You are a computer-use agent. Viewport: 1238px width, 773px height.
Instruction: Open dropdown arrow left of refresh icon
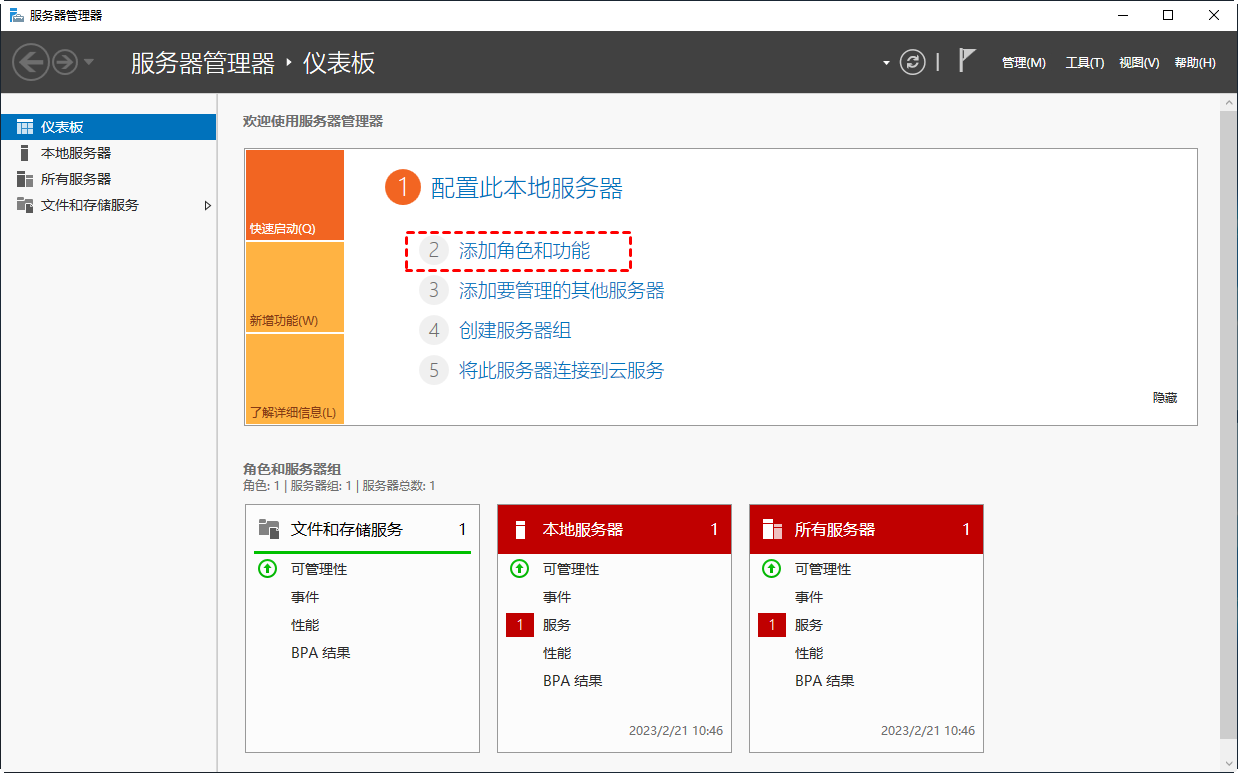pyautogui.click(x=886, y=63)
